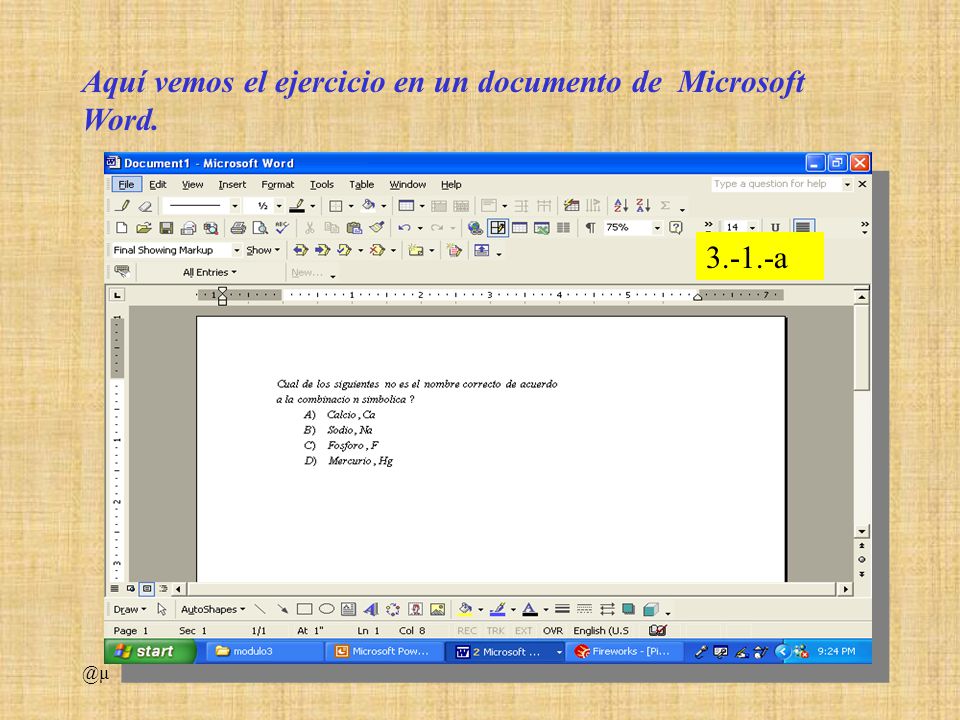Click the Save floppy disk icon
The height and width of the screenshot is (720, 960).
point(166,228)
